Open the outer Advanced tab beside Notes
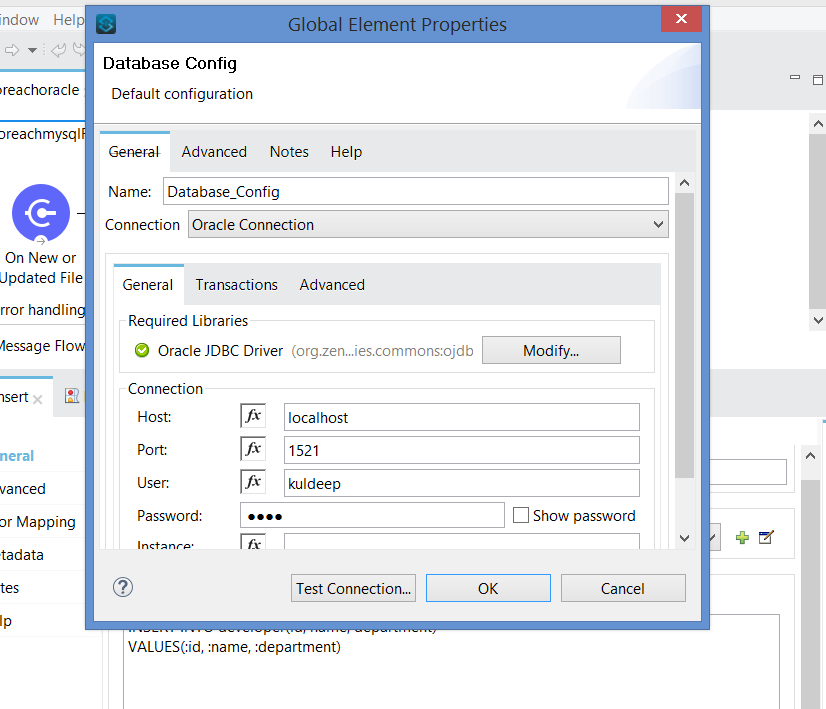Screen dimensions: 826x709 click(214, 152)
